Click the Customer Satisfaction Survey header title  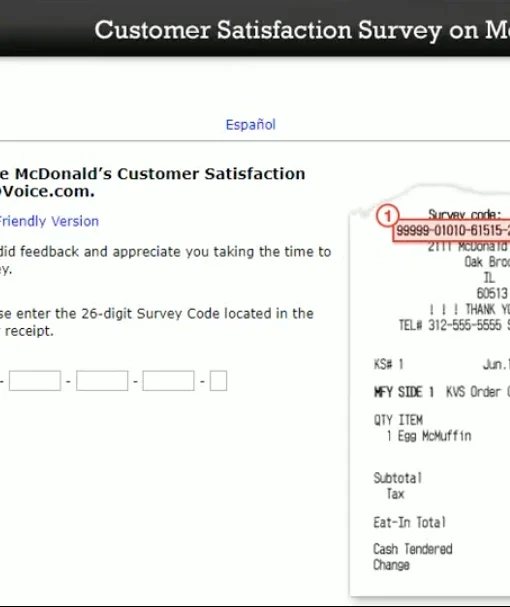pos(302,30)
